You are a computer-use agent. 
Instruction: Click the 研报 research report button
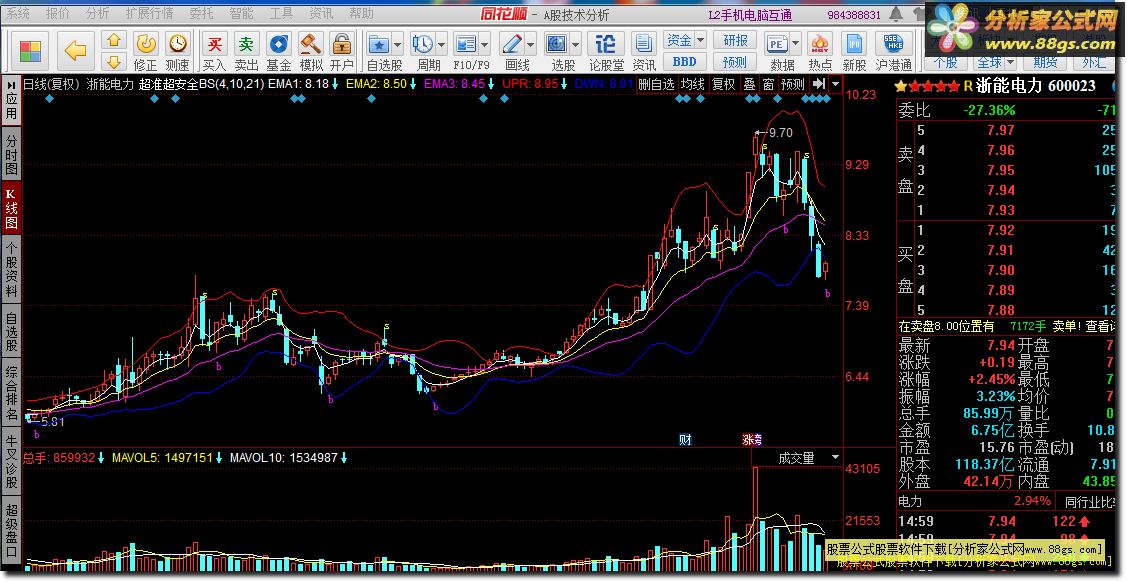(x=735, y=40)
